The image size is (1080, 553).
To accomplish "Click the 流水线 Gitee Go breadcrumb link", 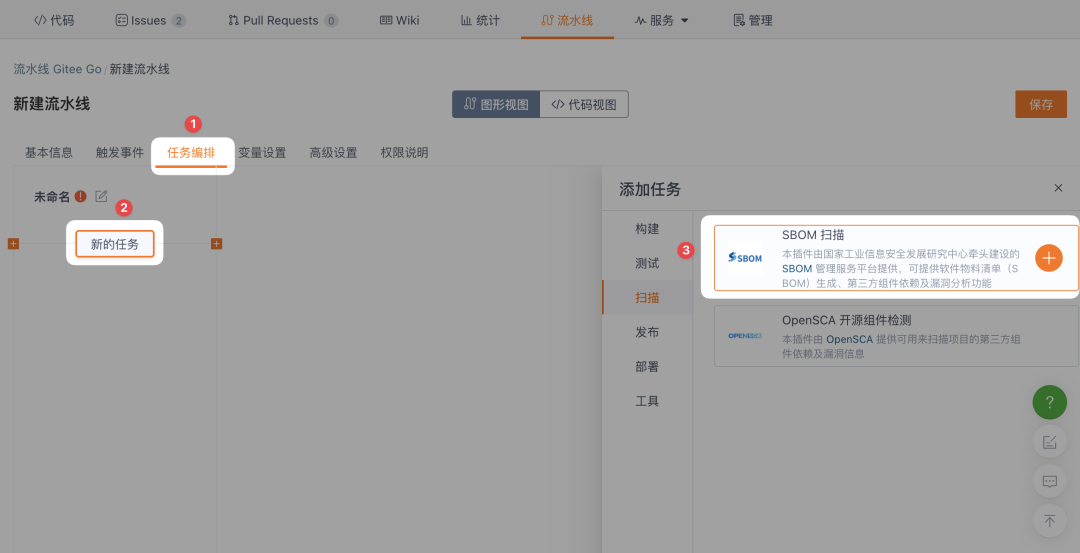I will tap(57, 69).
